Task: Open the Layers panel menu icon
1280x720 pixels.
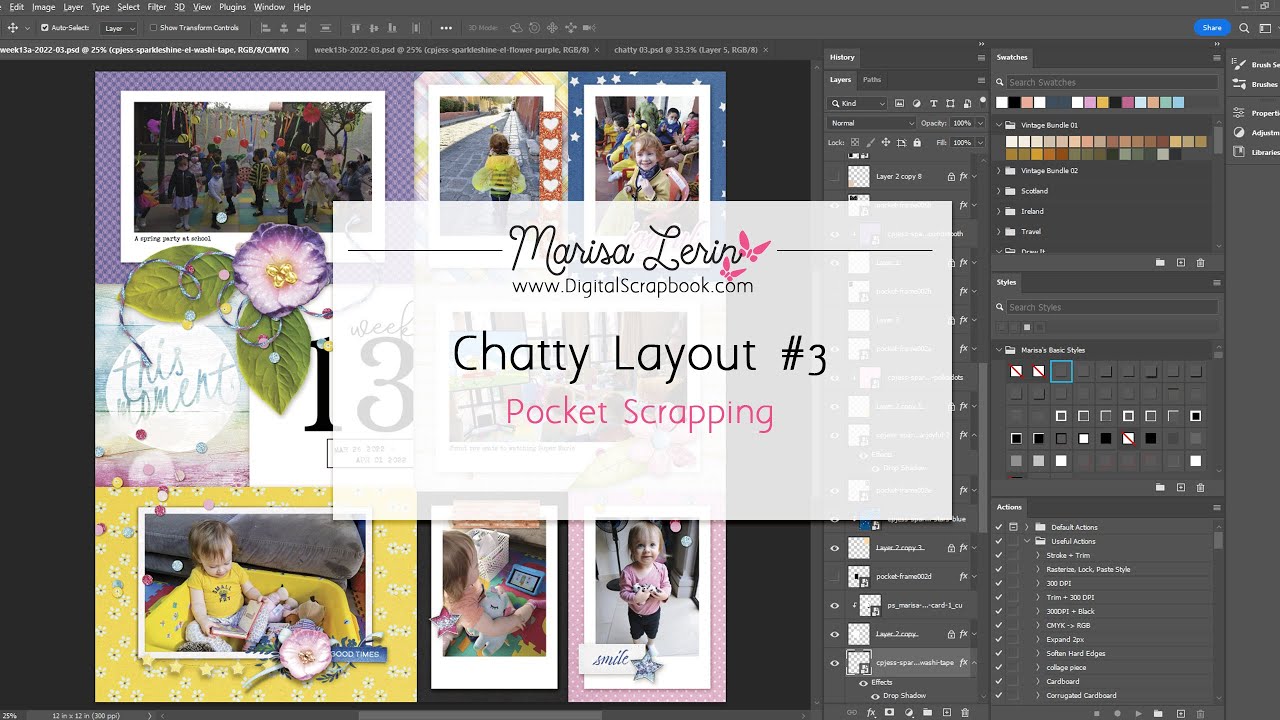Action: [x=981, y=80]
